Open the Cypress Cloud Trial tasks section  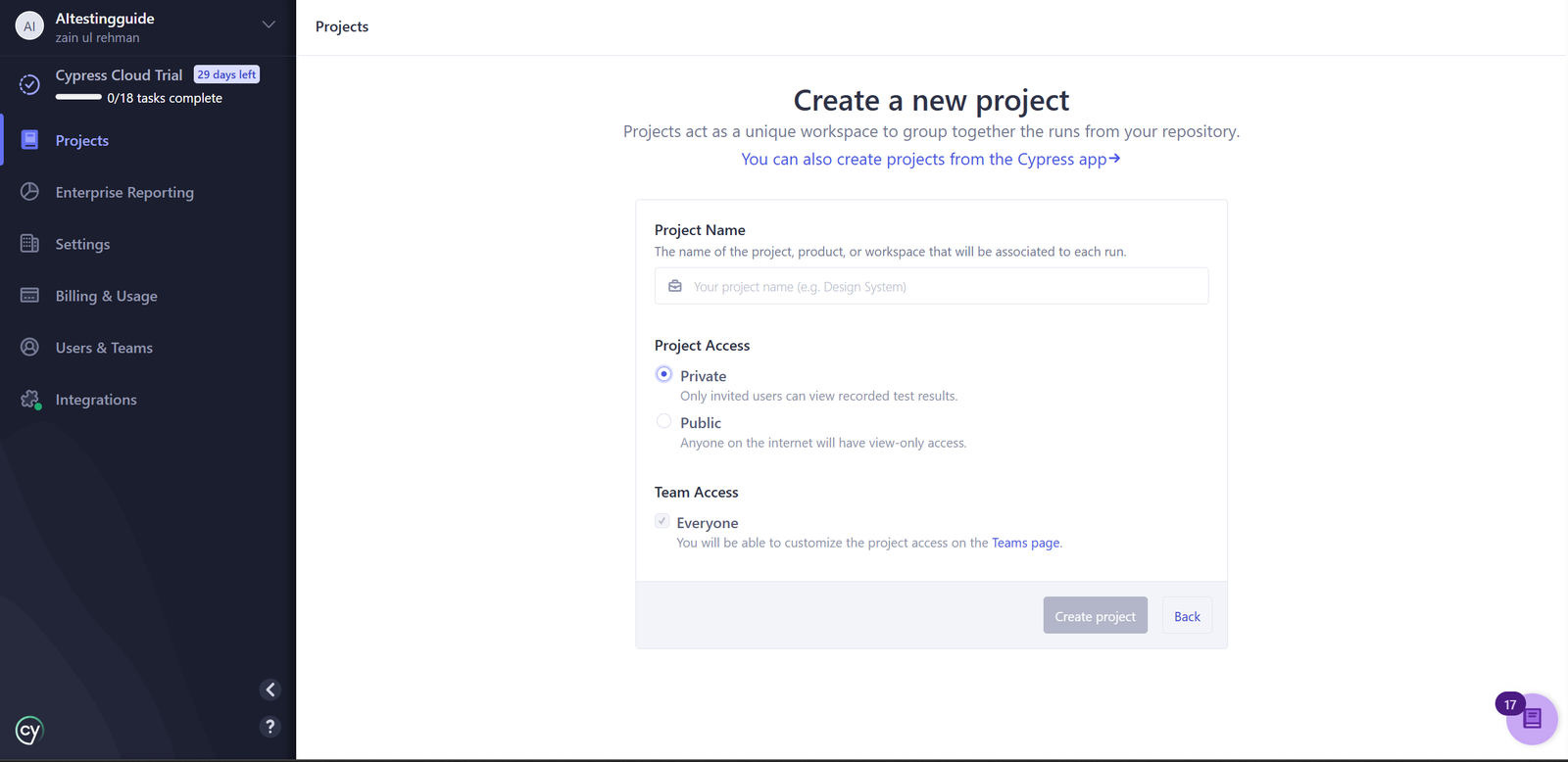137,85
